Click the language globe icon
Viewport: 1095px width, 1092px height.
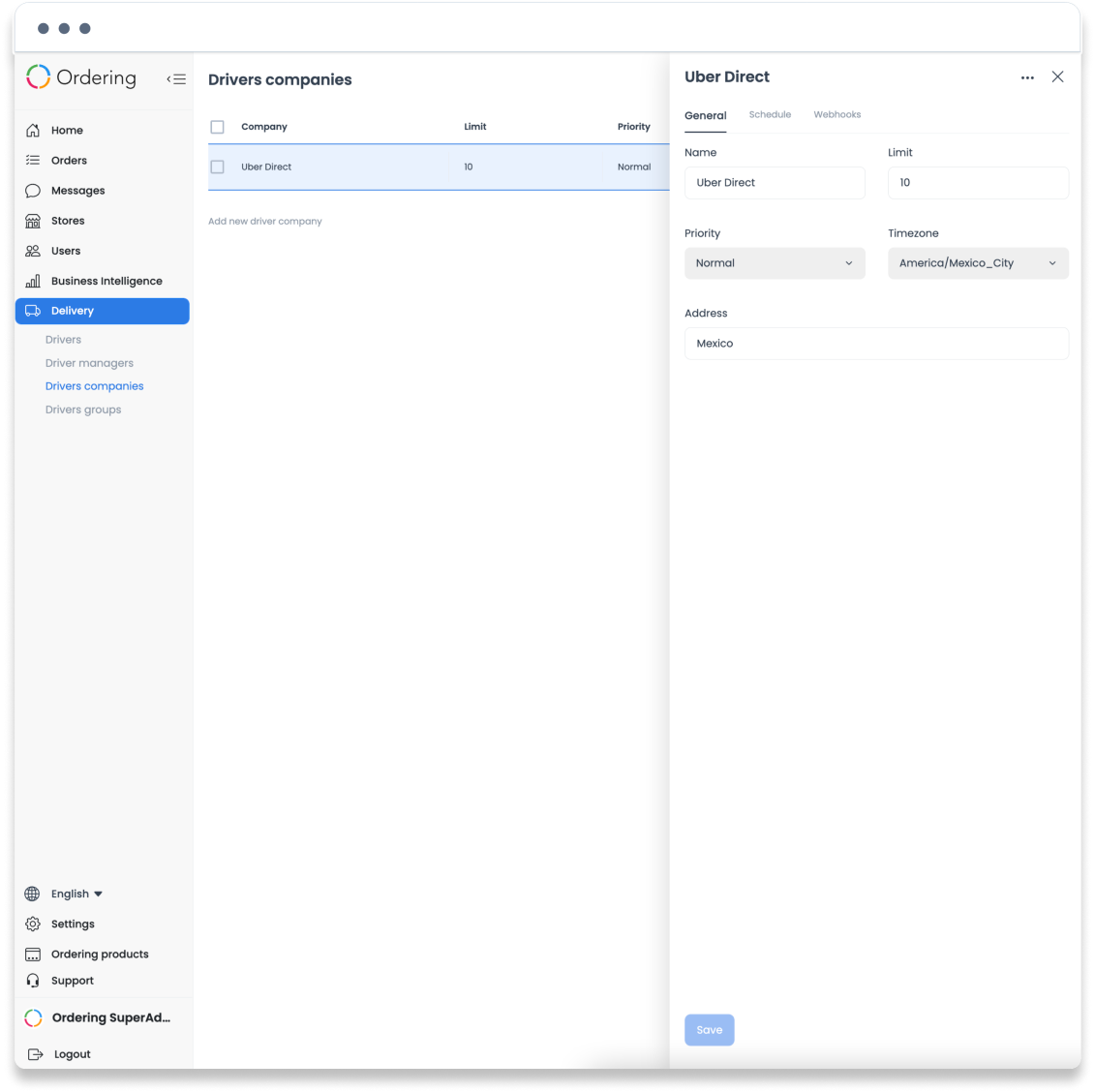(x=32, y=894)
